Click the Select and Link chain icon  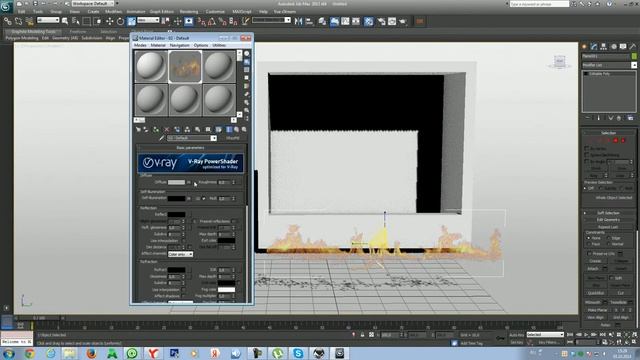pos(8,21)
